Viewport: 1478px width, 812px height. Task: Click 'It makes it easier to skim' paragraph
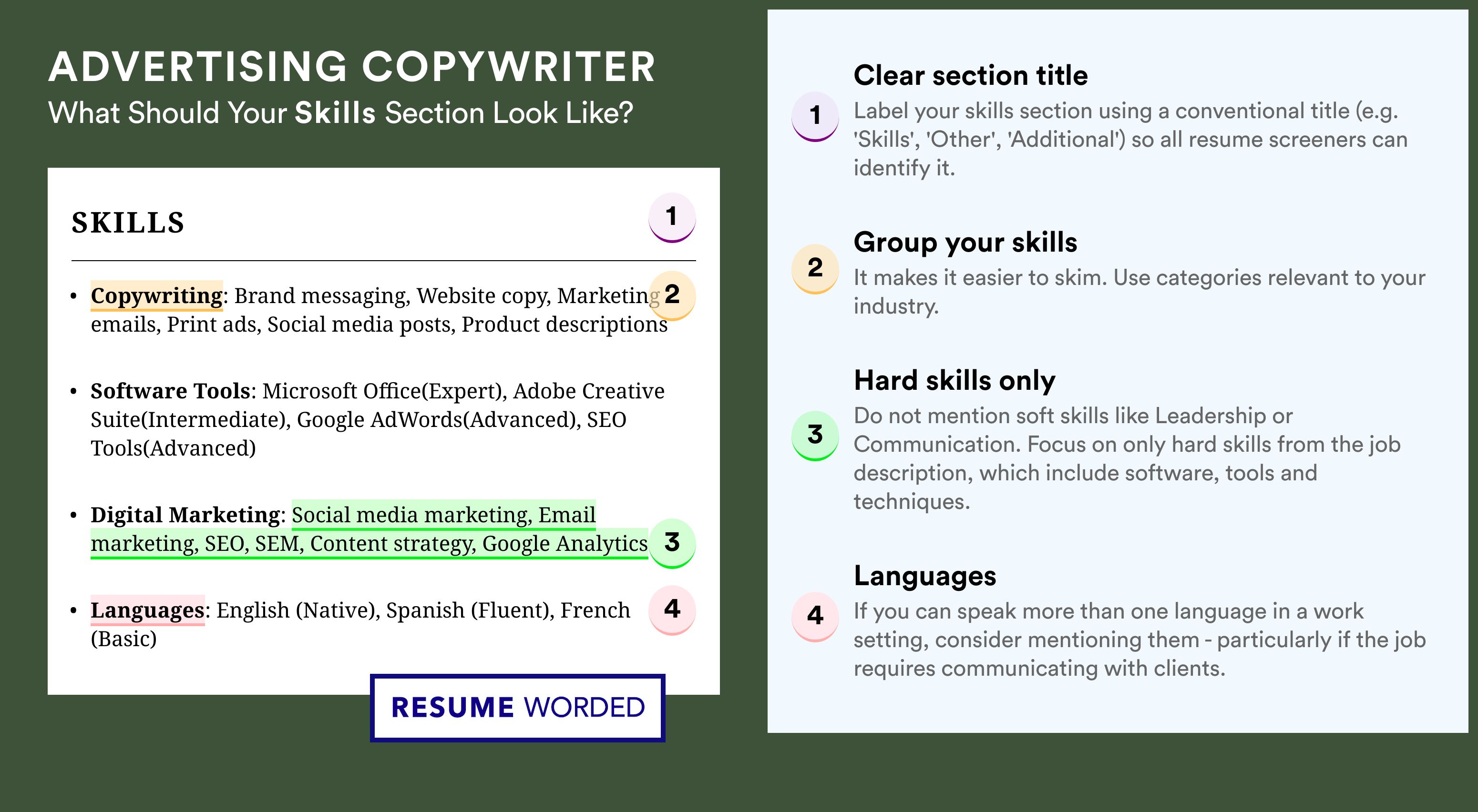[1139, 292]
